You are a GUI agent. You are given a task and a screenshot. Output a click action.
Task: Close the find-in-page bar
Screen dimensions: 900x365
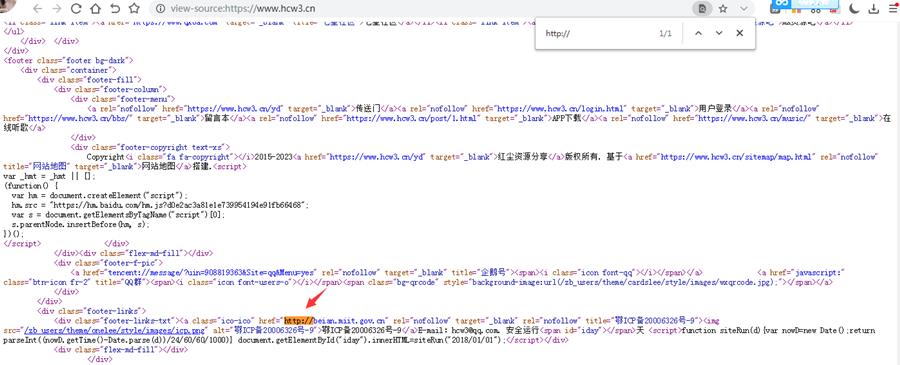739,33
